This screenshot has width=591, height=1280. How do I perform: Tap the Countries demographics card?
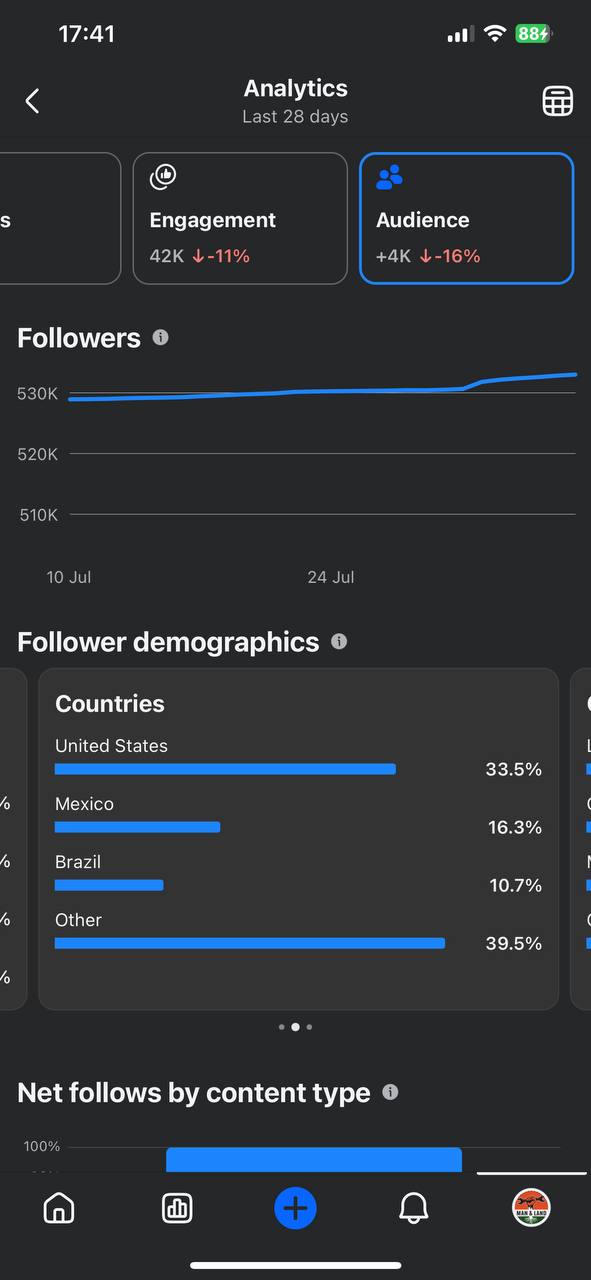pyautogui.click(x=298, y=839)
